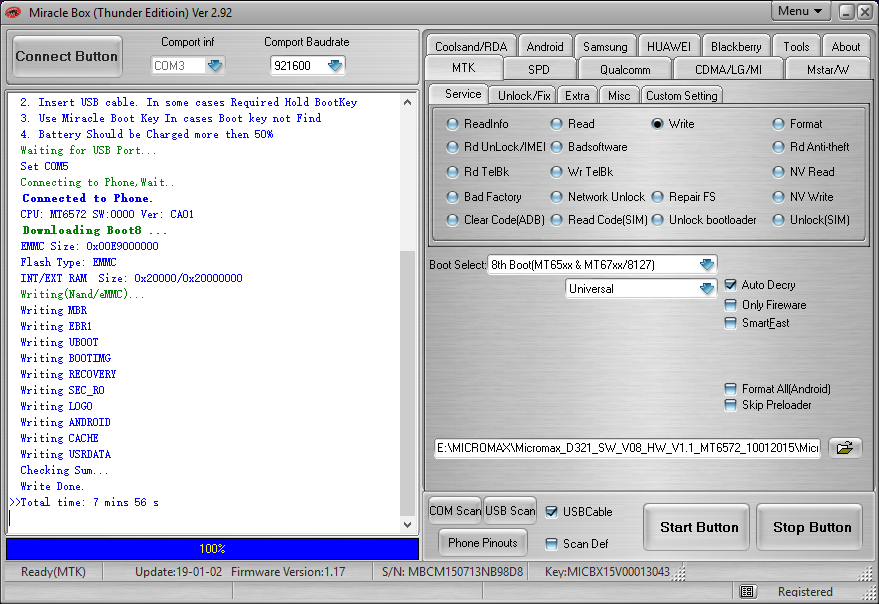This screenshot has height=604, width=879.
Task: Click the log scroll-up arrow
Action: (408, 102)
